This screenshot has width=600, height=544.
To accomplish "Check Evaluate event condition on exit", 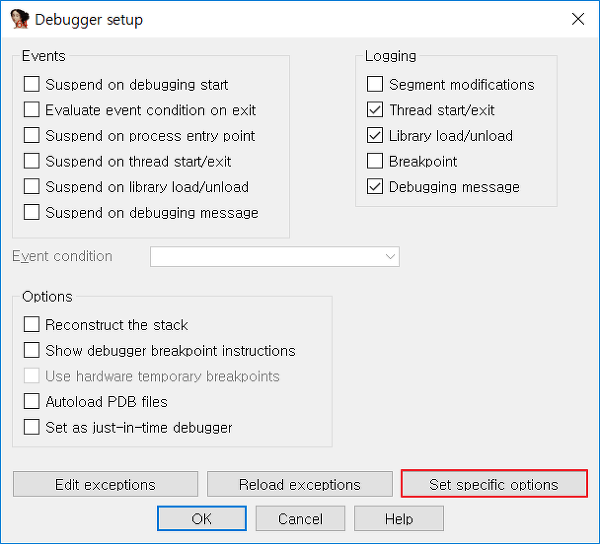I will click(x=31, y=110).
